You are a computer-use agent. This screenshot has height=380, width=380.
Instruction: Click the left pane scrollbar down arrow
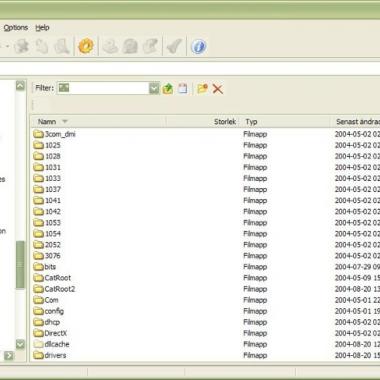pos(20,344)
